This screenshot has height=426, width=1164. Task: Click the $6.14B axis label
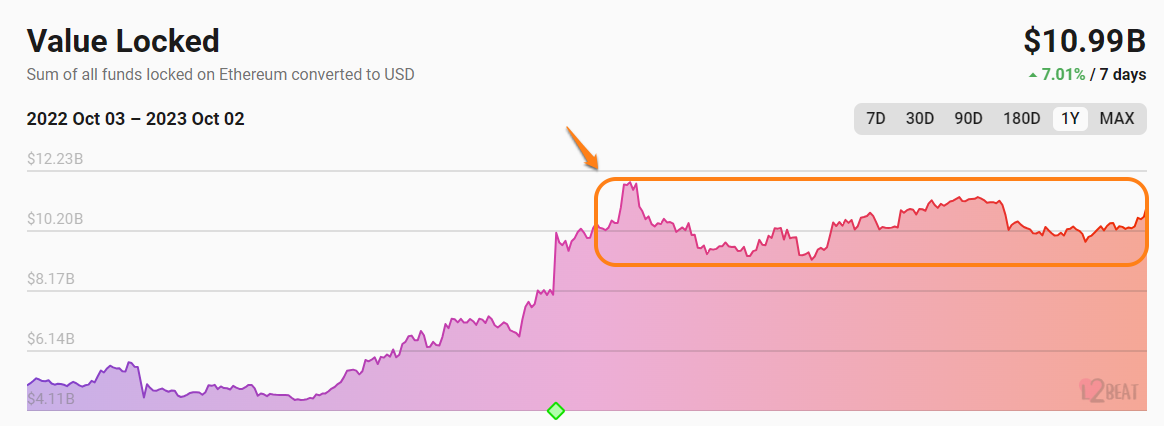point(54,339)
